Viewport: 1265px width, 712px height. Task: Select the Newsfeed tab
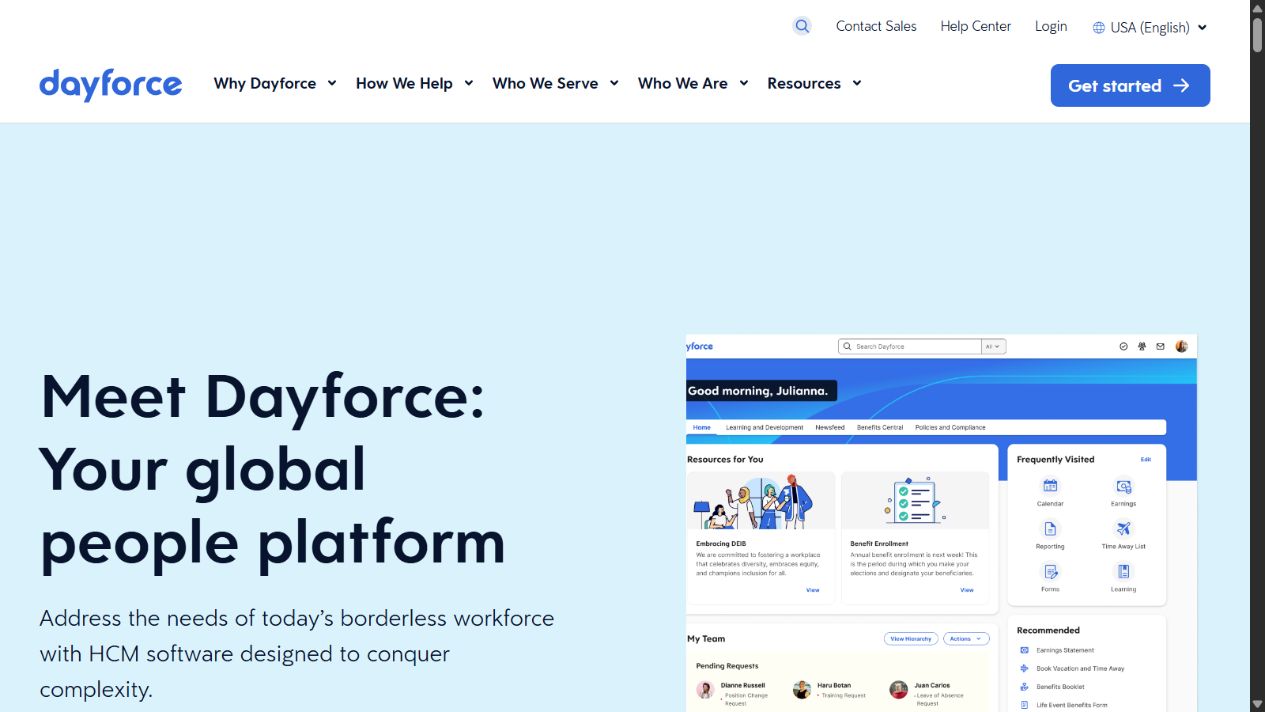point(830,427)
